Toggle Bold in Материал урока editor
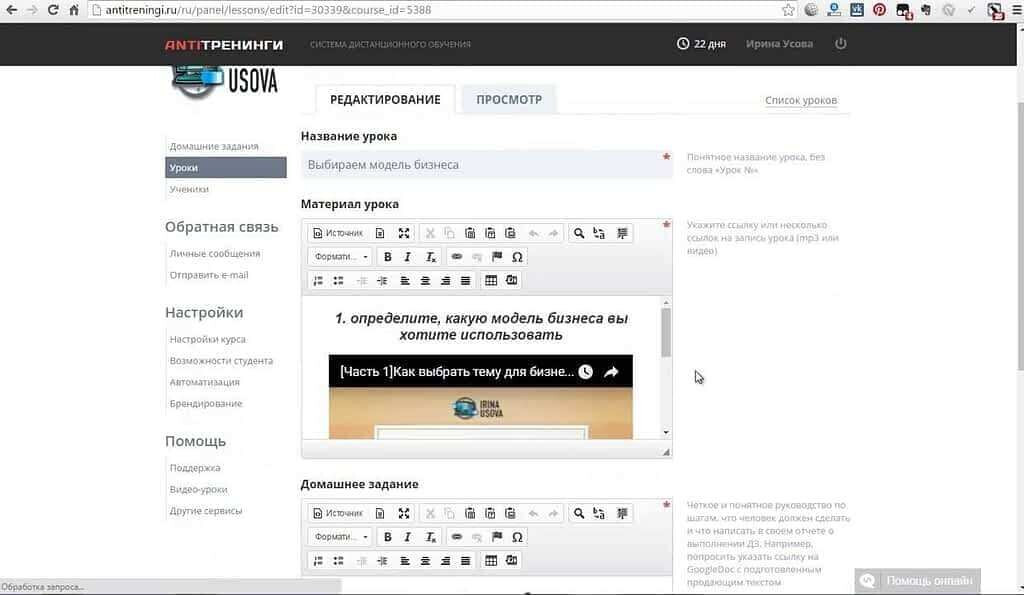This screenshot has height=595, width=1024. (387, 257)
